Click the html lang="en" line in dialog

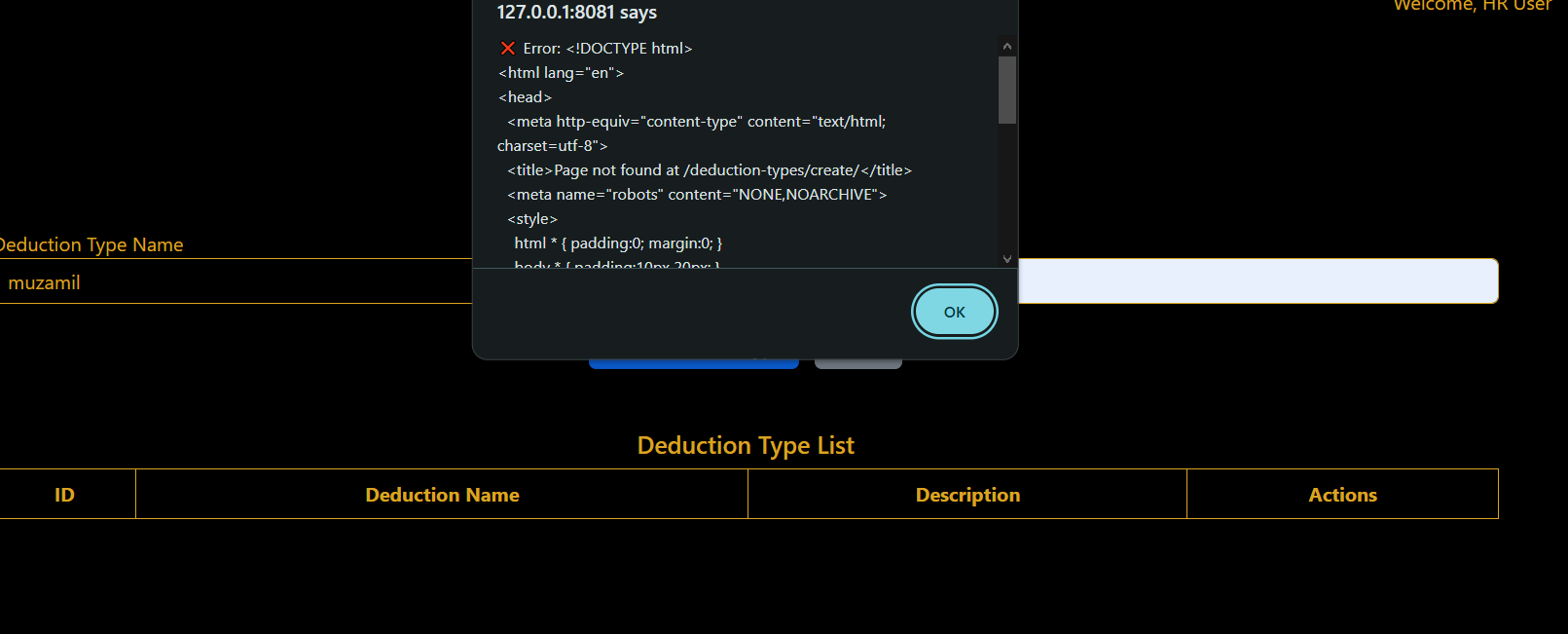click(x=561, y=73)
